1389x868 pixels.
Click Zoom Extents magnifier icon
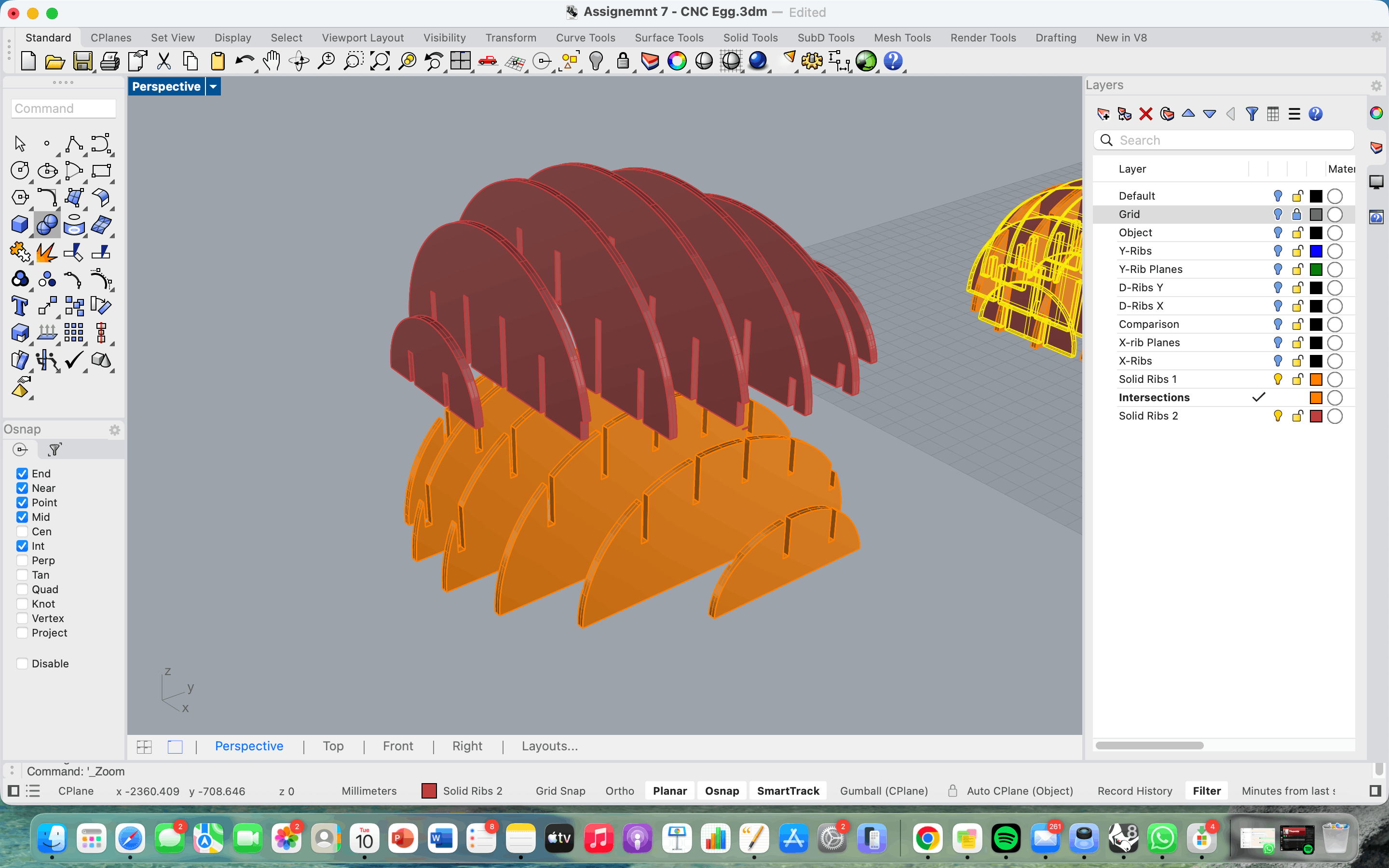pos(380,61)
